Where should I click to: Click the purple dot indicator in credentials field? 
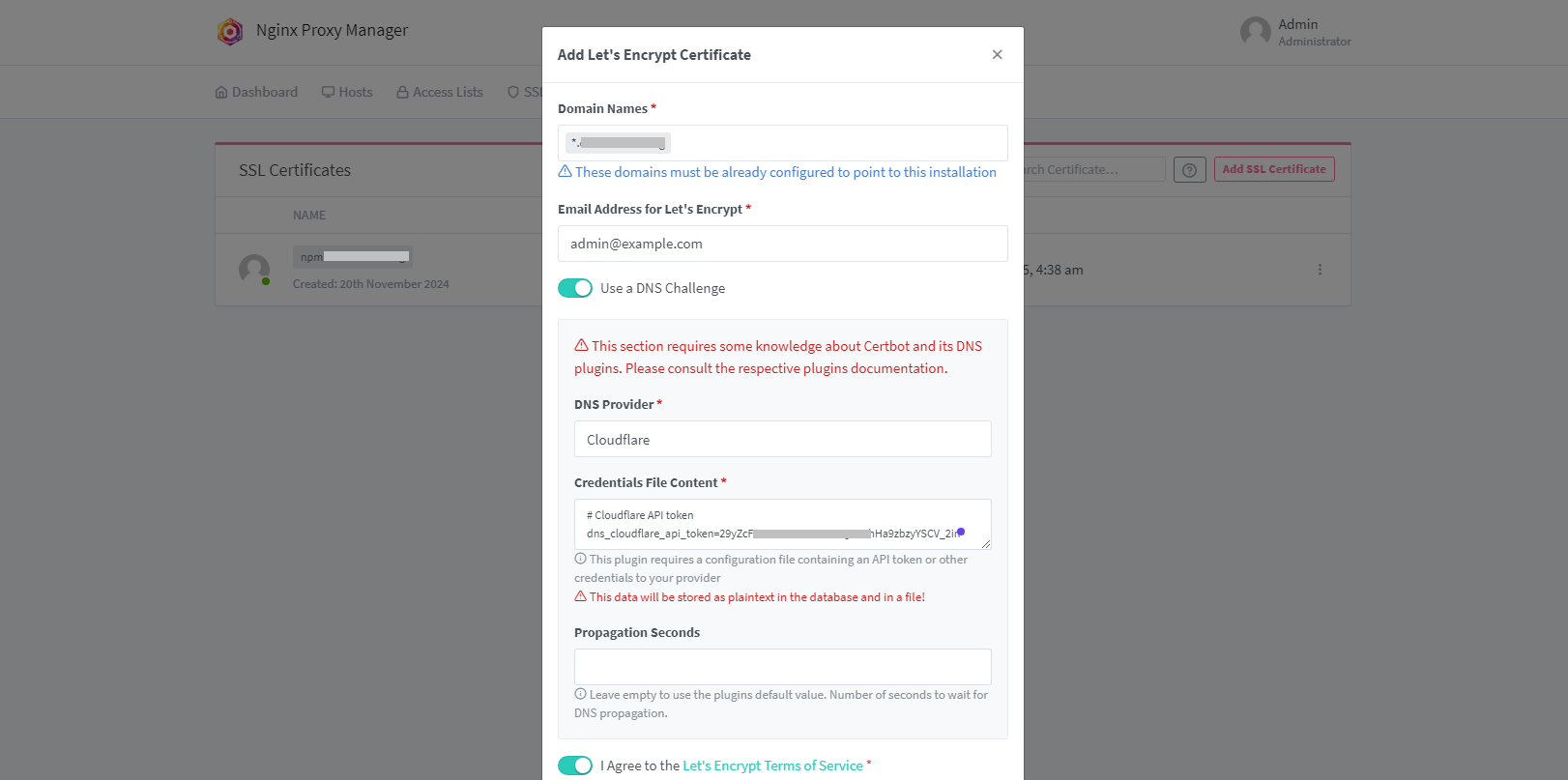pyautogui.click(x=961, y=532)
